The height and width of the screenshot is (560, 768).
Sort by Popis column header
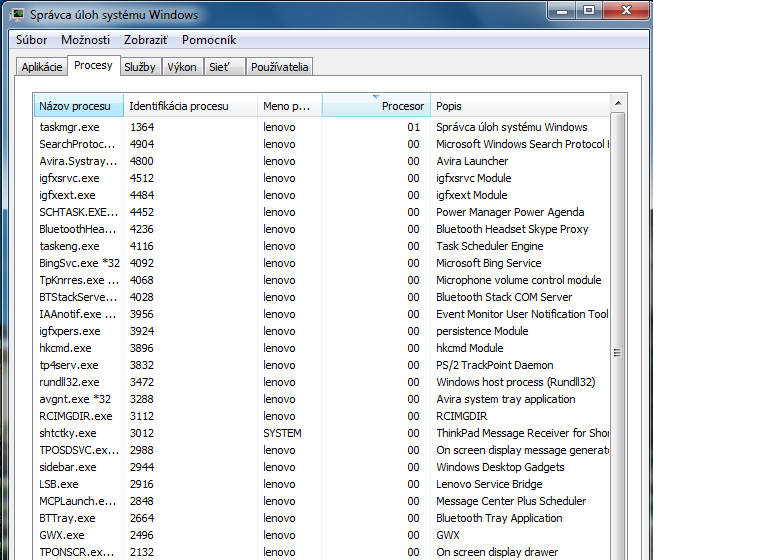point(520,106)
